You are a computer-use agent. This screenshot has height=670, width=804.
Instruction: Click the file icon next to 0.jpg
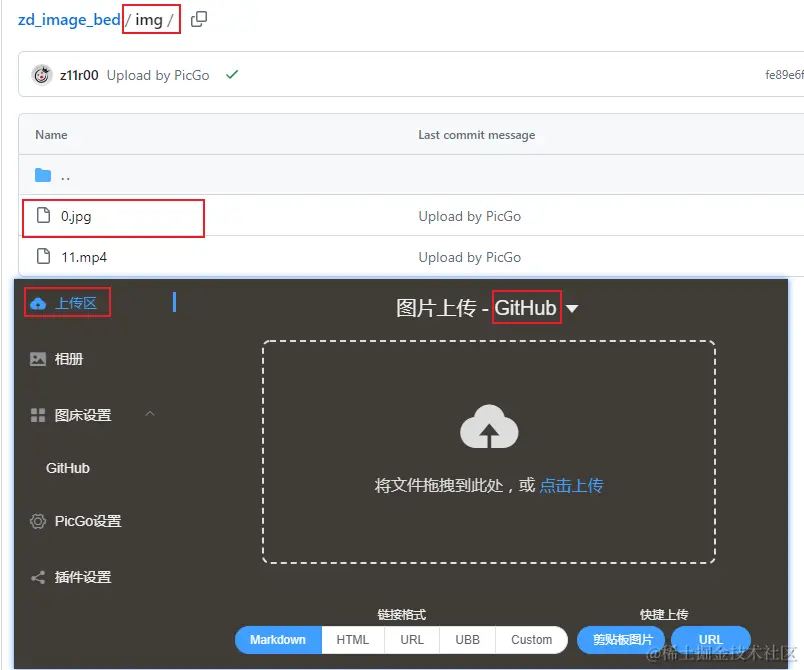pyautogui.click(x=44, y=215)
